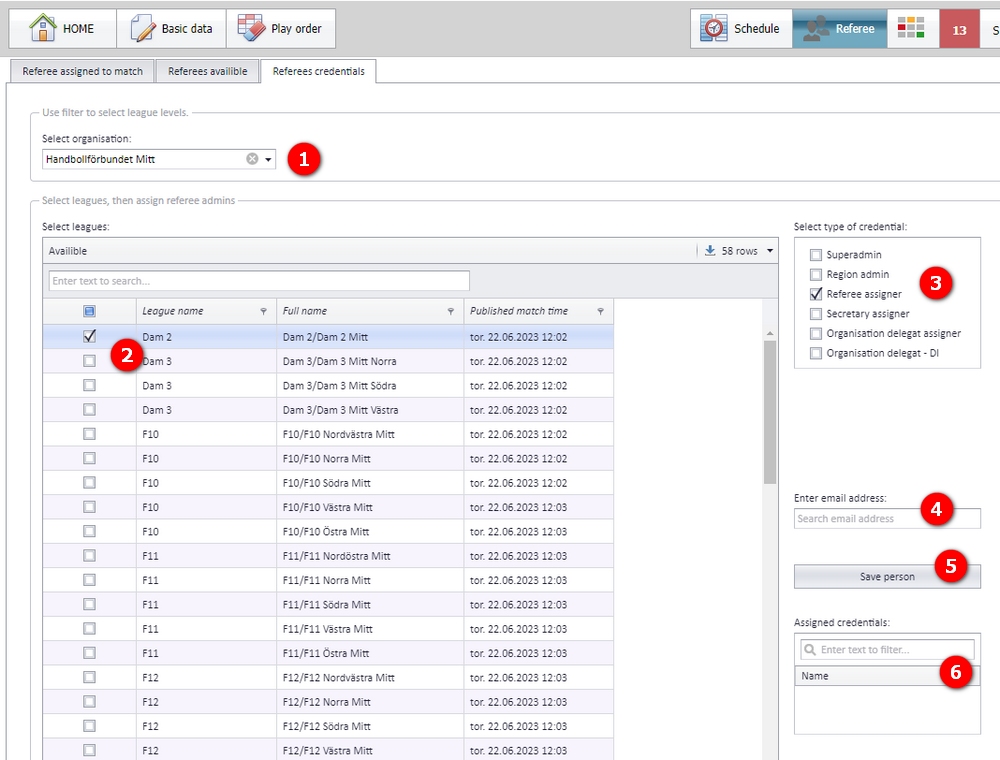The image size is (1000, 760).
Task: Clear the selected organisation with the X icon
Action: pos(253,159)
